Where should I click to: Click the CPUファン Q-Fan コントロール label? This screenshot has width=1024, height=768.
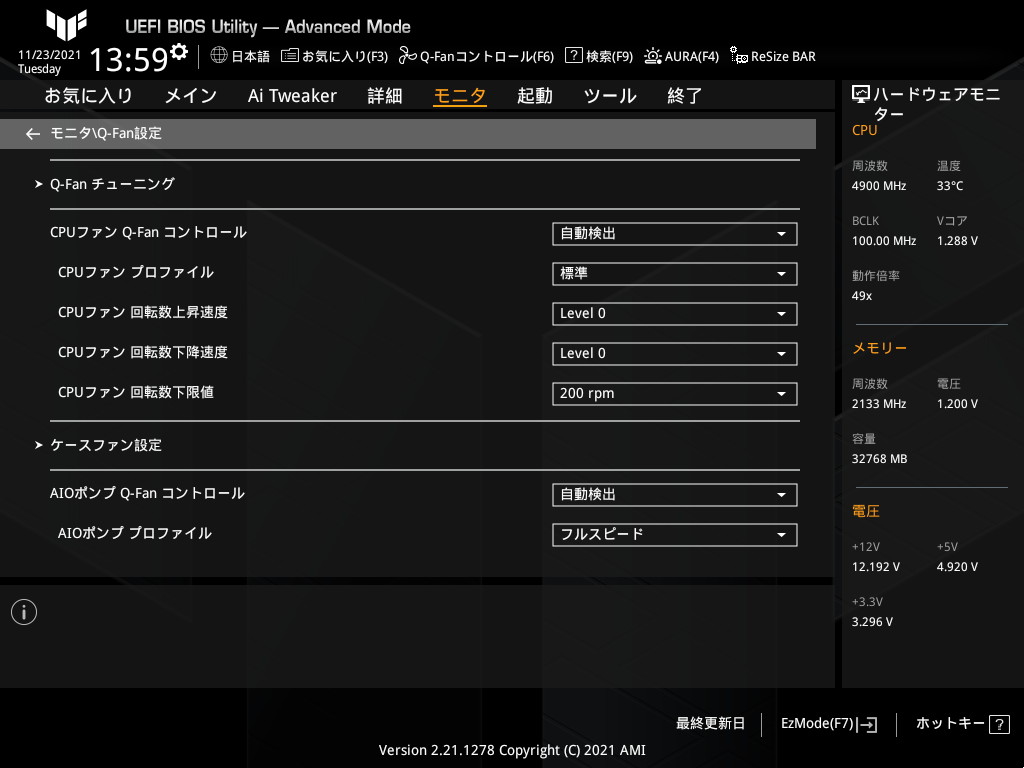coord(148,232)
